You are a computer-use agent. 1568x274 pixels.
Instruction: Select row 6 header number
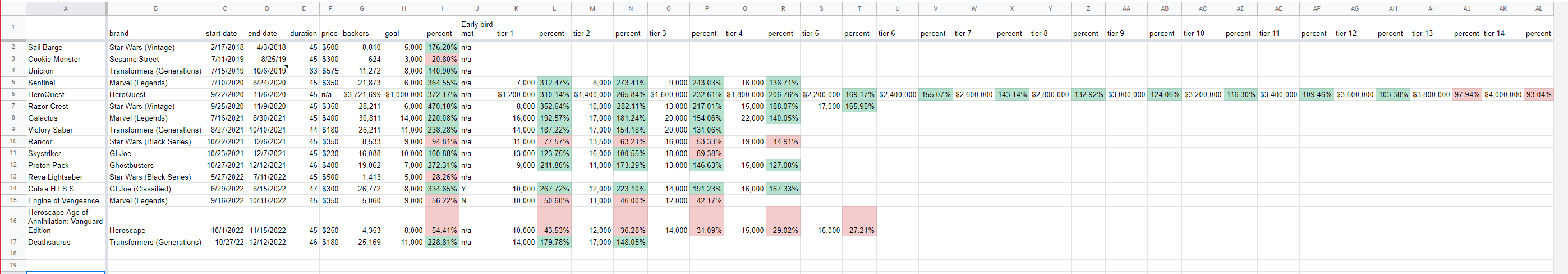[13, 94]
